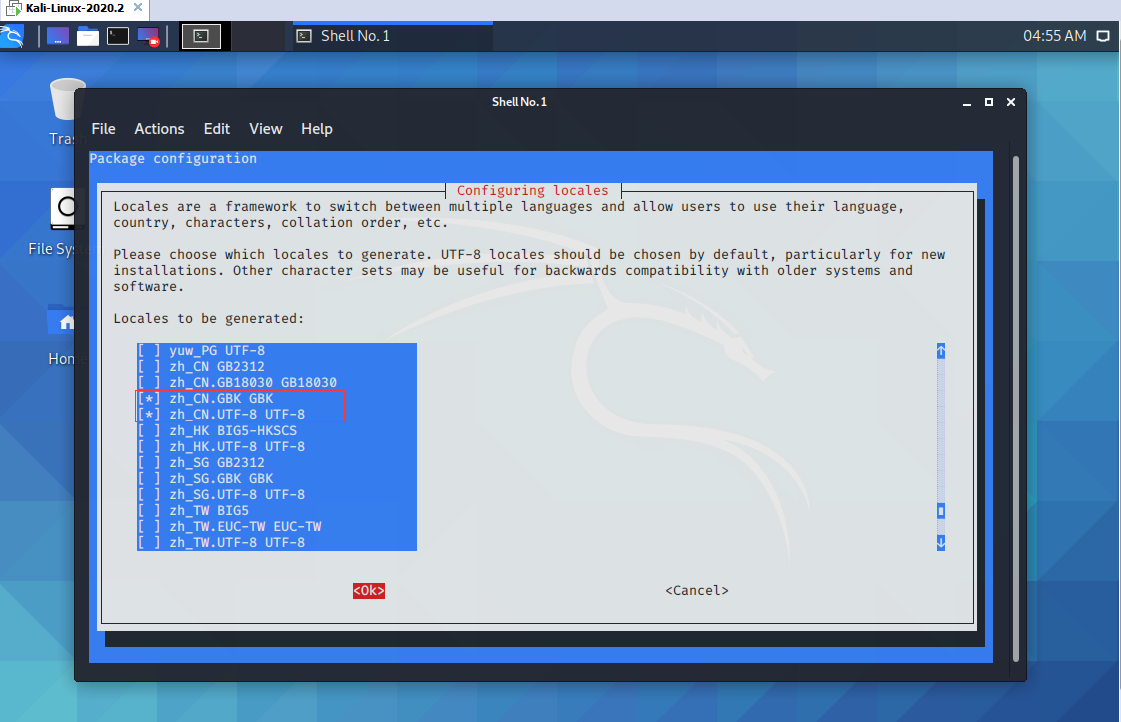1121x722 pixels.
Task: Click the Configuring locales dialog title
Action: click(x=533, y=190)
